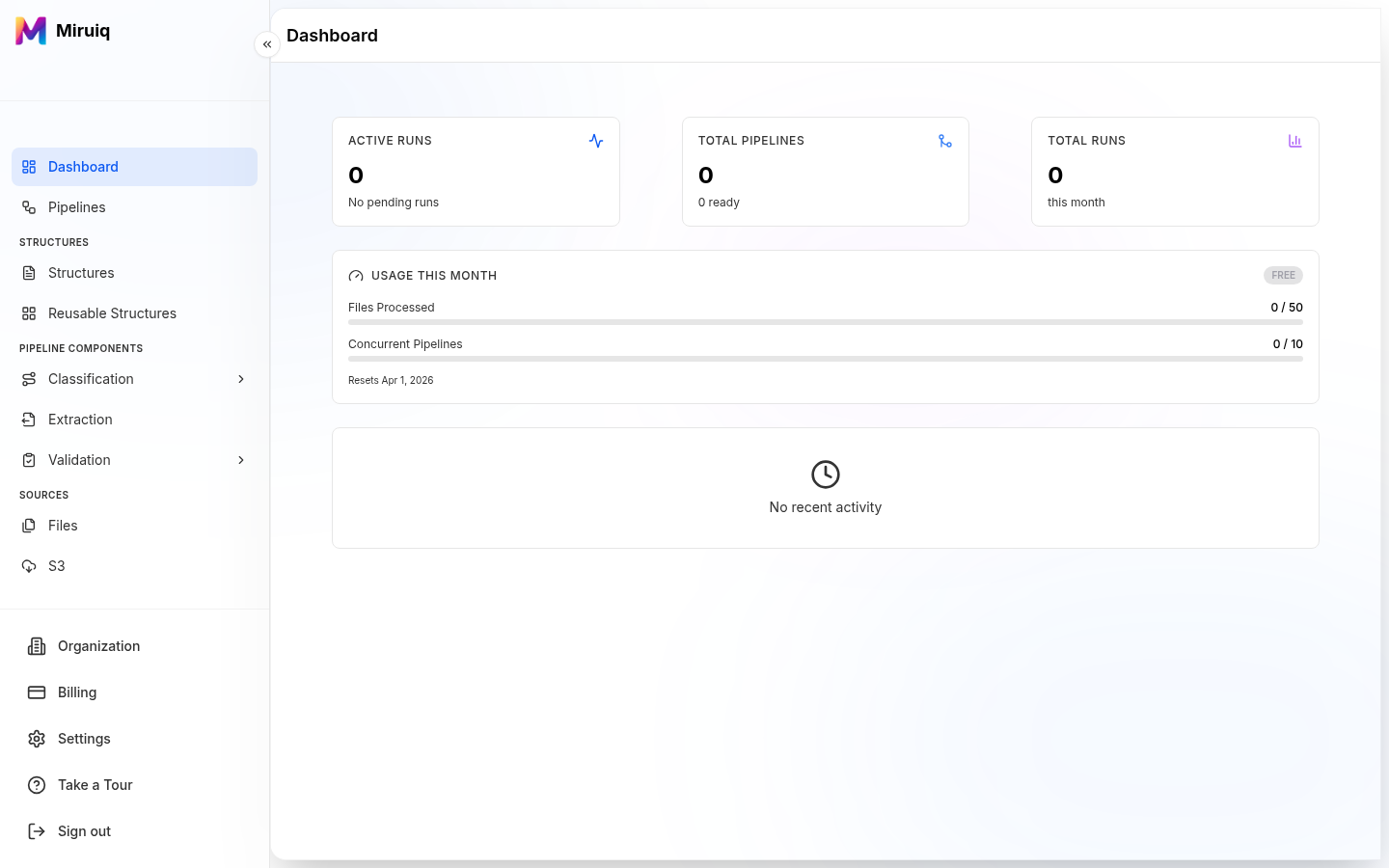Viewport: 1389px width, 868px height.
Task: Open the Extraction page label
Action: (x=80, y=420)
